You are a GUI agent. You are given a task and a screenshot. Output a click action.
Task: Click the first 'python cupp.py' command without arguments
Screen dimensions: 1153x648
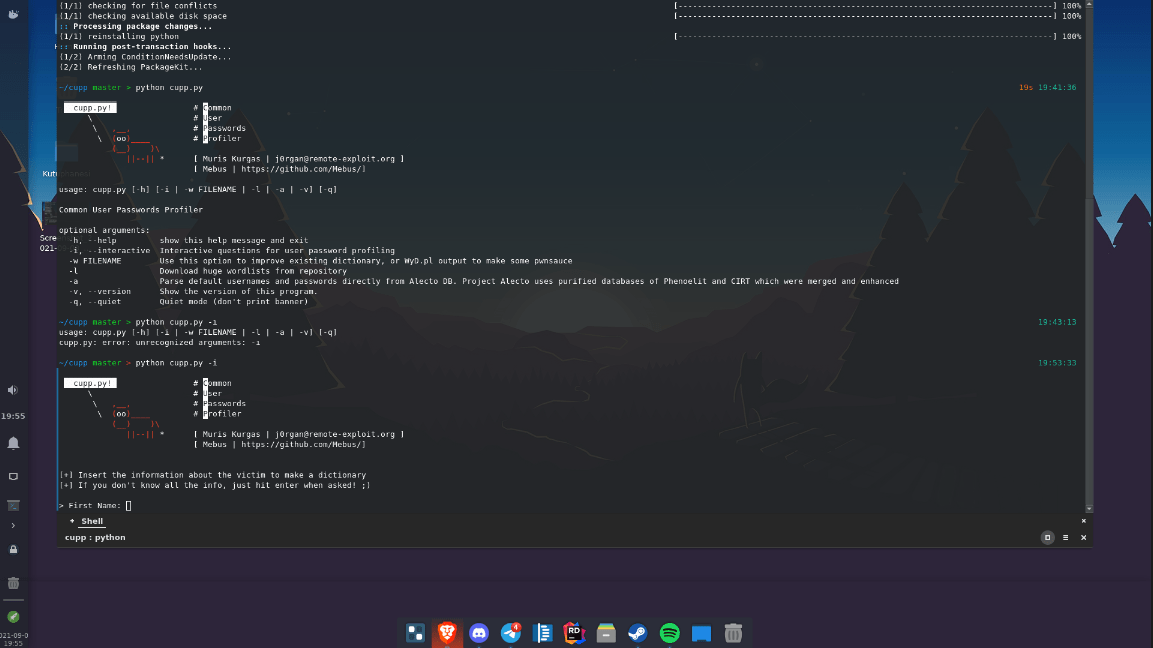169,88
